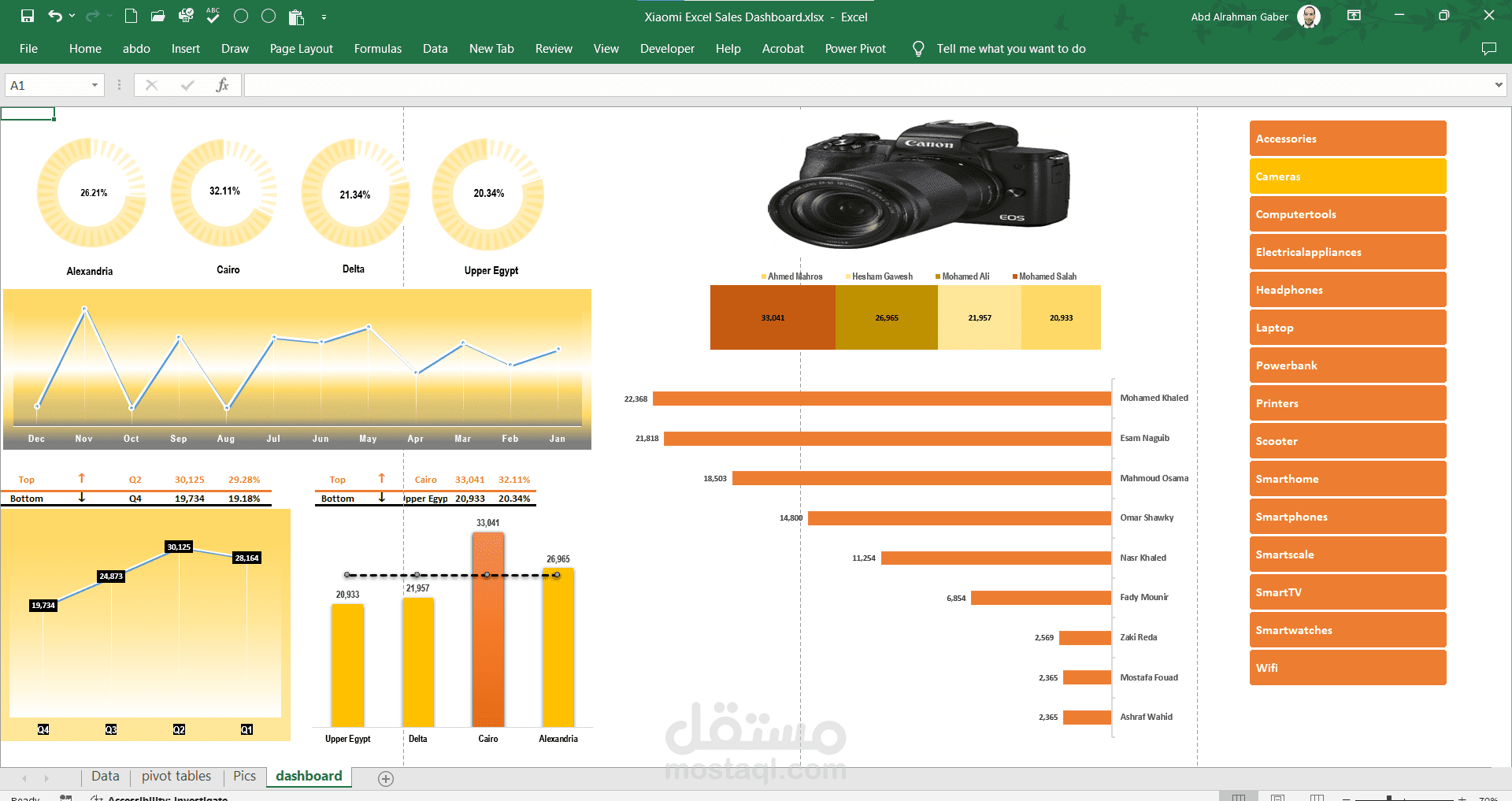Image resolution: width=1512 pixels, height=801 pixels.
Task: Click the user profile picture
Action: (1309, 16)
